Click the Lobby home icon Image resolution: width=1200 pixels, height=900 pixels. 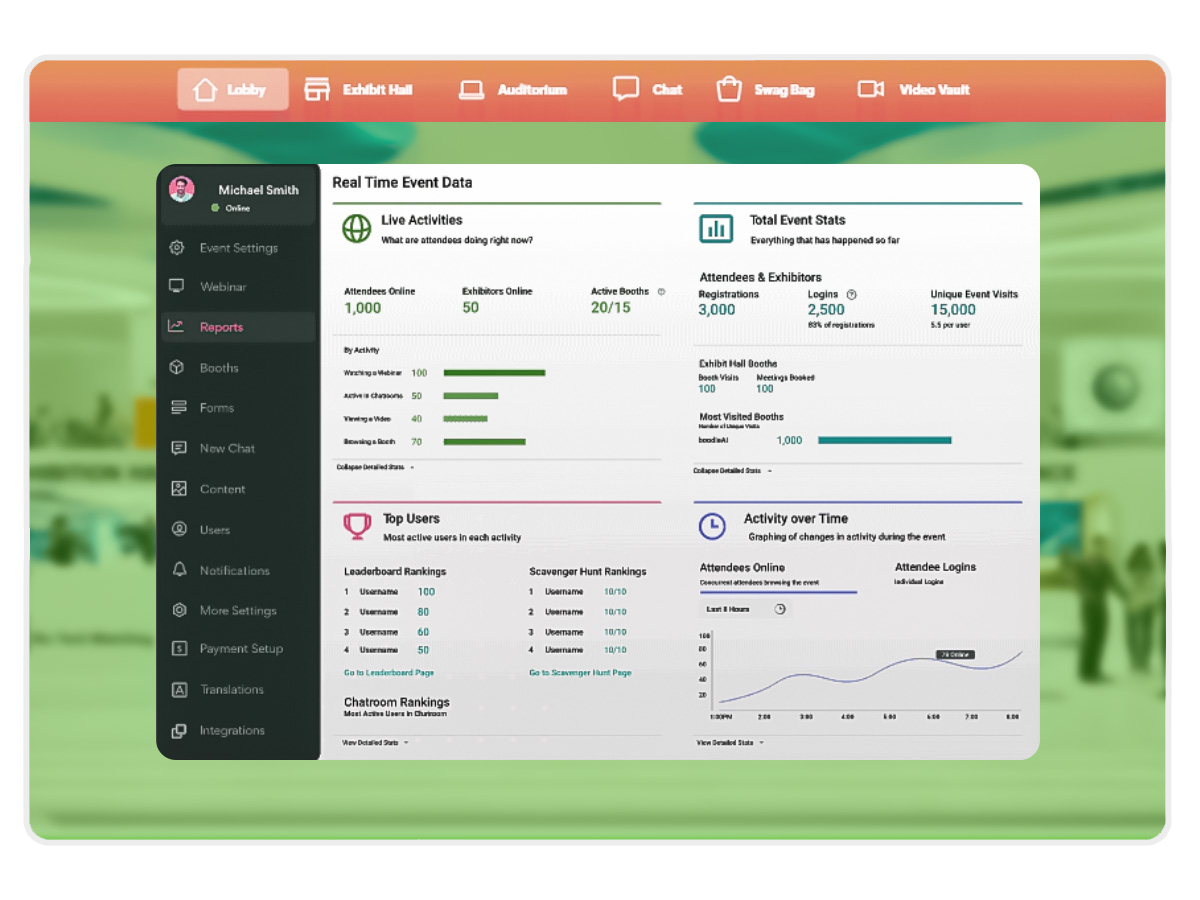point(205,90)
